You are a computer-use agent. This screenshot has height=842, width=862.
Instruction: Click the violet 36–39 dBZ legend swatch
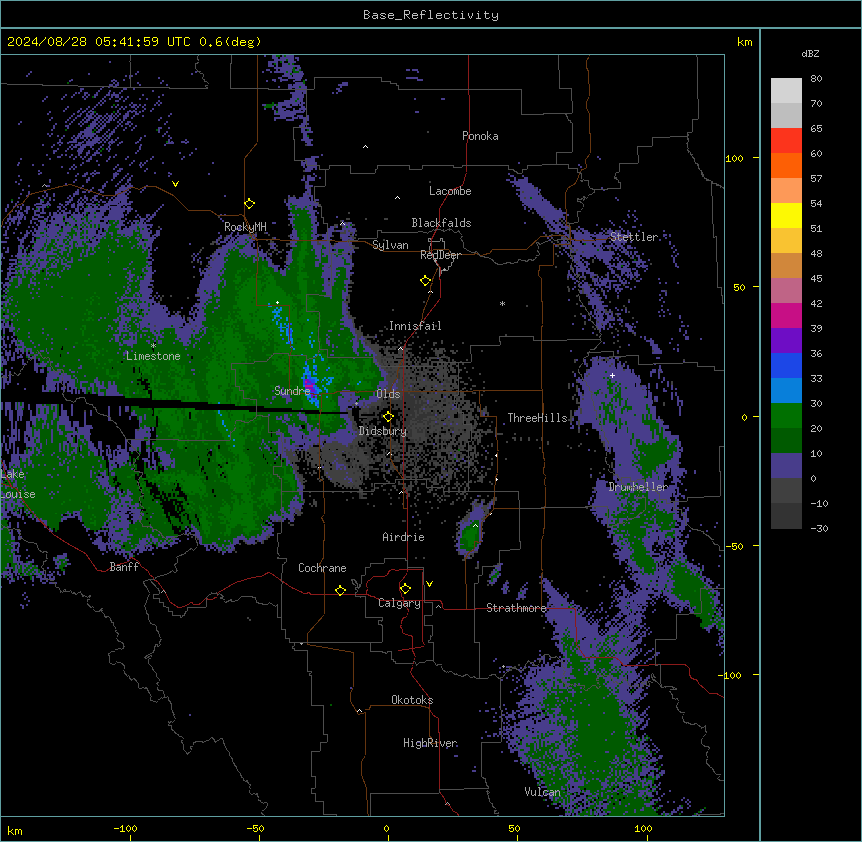click(x=786, y=341)
